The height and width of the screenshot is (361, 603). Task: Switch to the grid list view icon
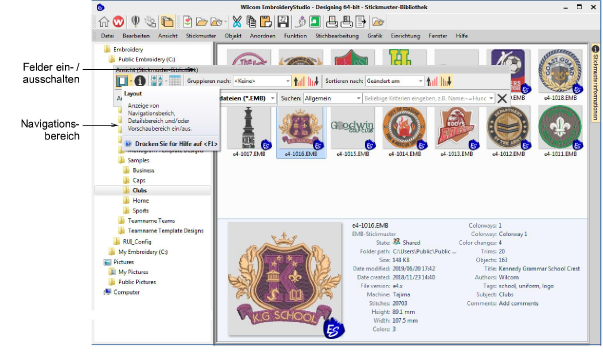pyautogui.click(x=175, y=81)
